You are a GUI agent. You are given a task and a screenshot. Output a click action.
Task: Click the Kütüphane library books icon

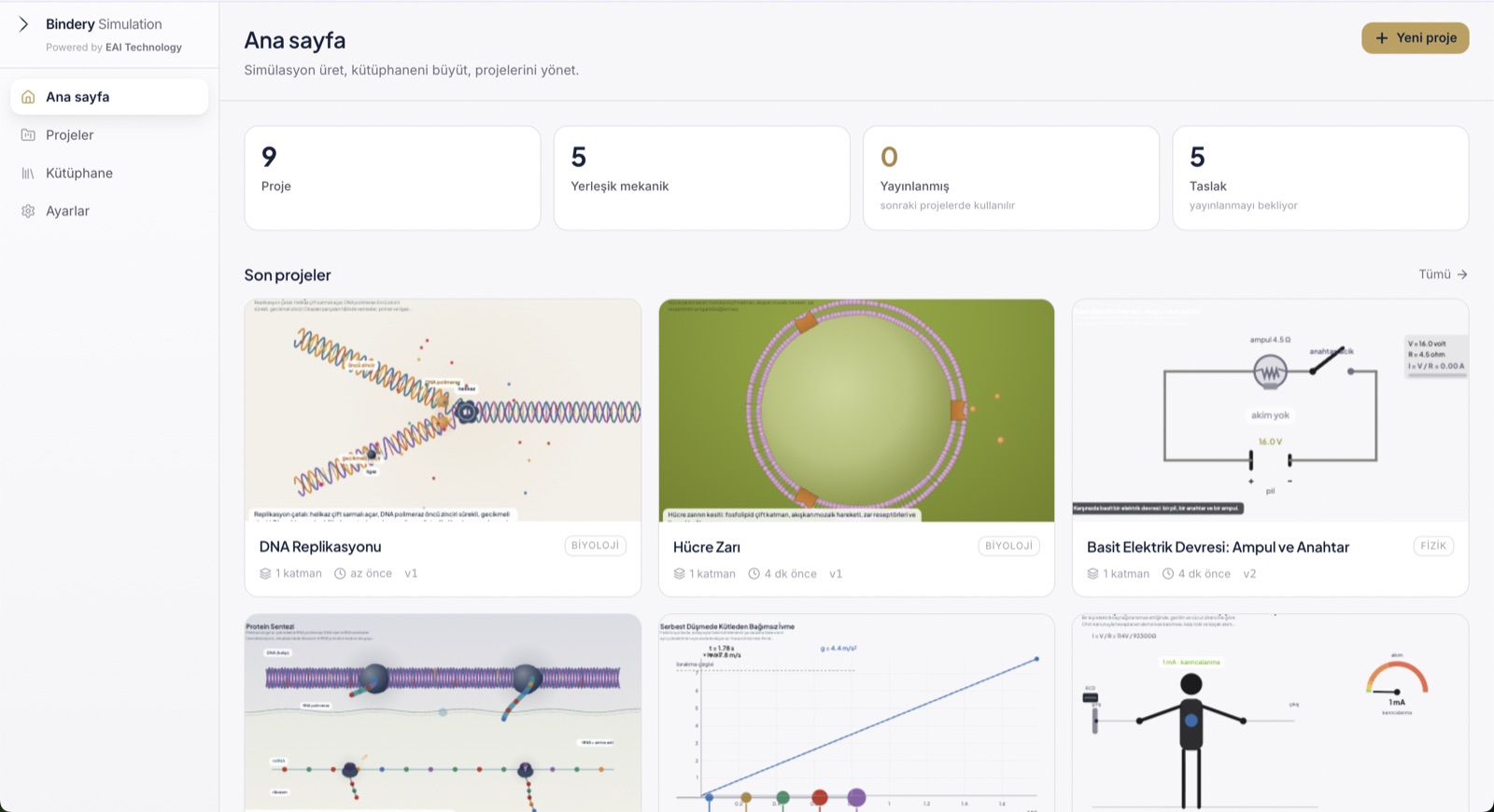(x=28, y=174)
